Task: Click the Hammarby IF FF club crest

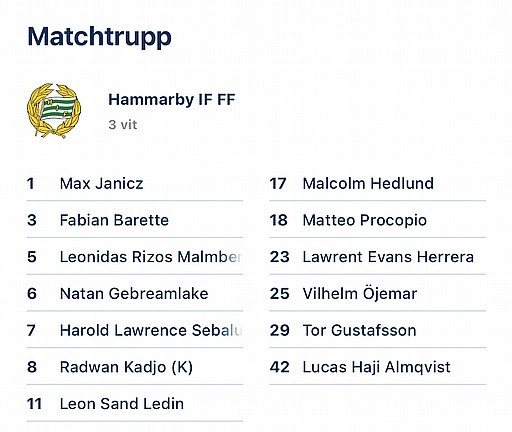Action: (54, 110)
